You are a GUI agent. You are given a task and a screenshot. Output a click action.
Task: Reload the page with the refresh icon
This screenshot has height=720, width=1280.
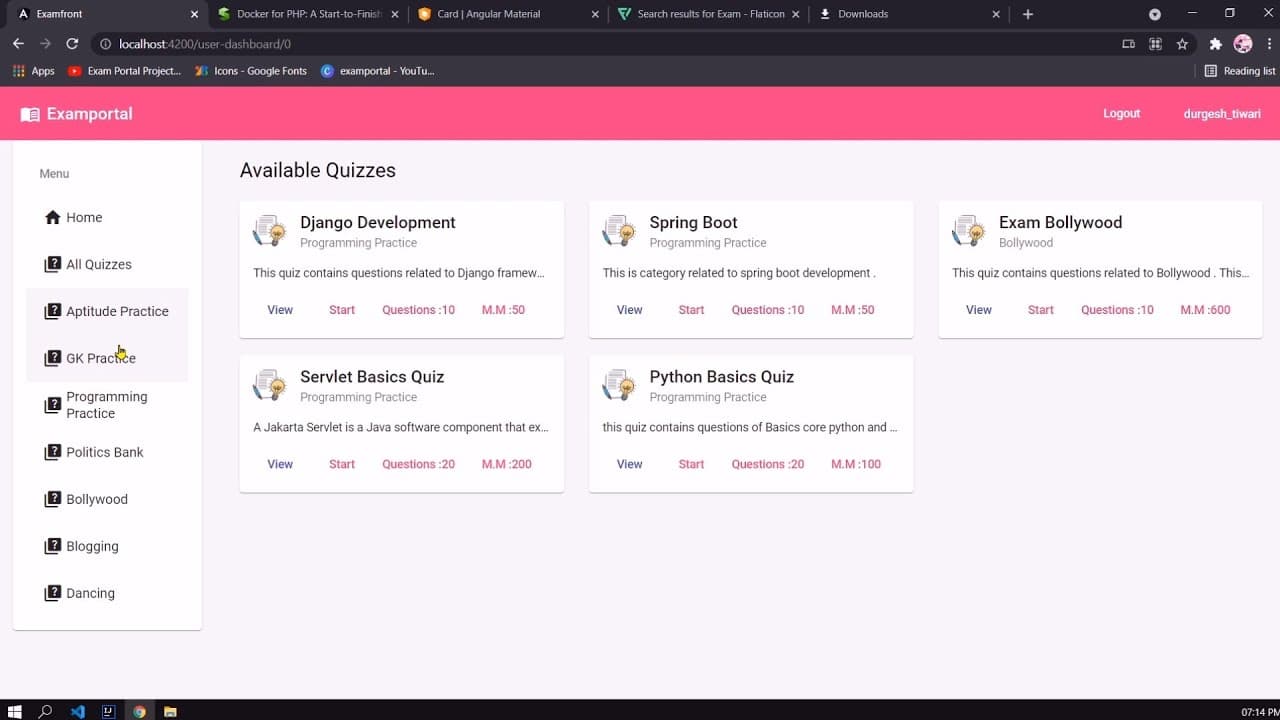72,44
